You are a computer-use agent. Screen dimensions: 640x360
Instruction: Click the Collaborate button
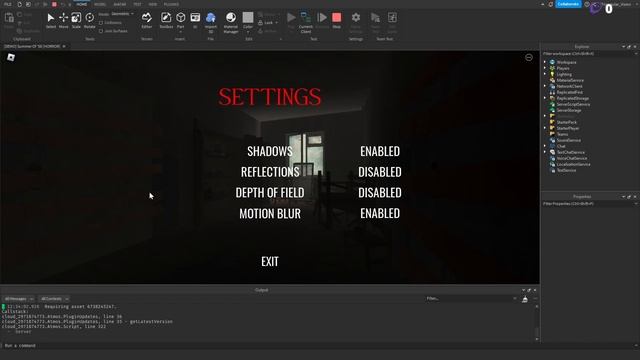[568, 4]
